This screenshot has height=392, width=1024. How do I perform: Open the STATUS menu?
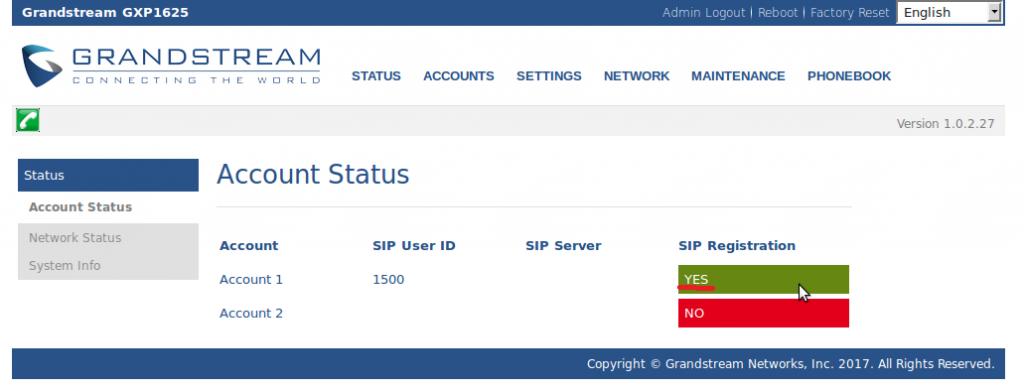click(x=376, y=76)
